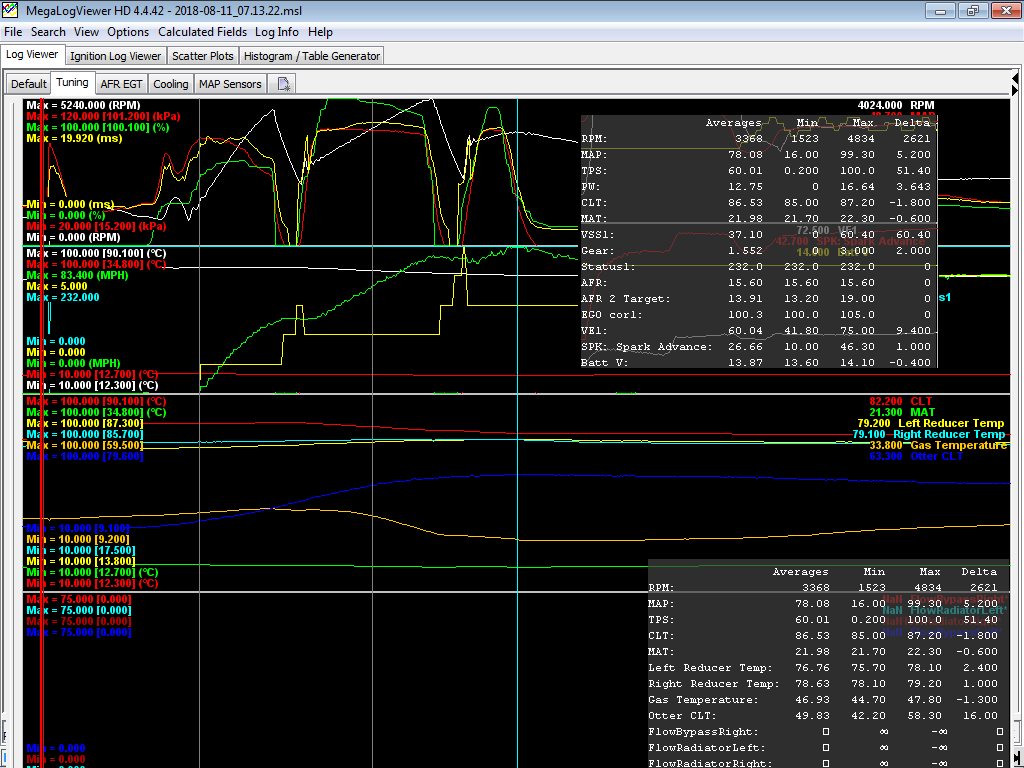Screen dimensions: 1024x768
Task: Open the Log Info menu
Action: (x=277, y=32)
